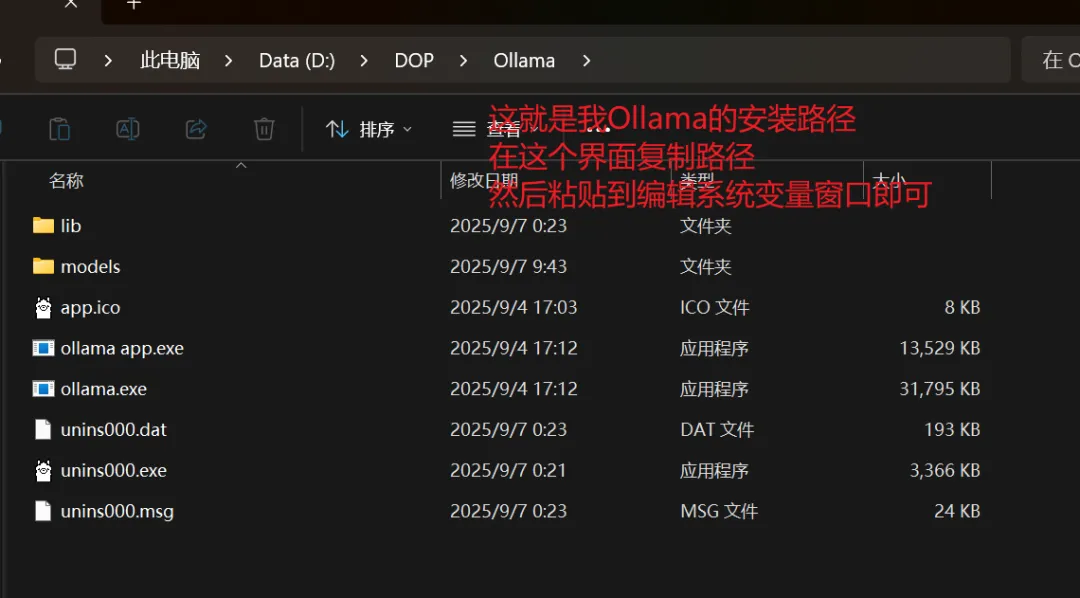Click the This PC monitor icon in address bar
This screenshot has width=1080, height=598.
tap(65, 60)
